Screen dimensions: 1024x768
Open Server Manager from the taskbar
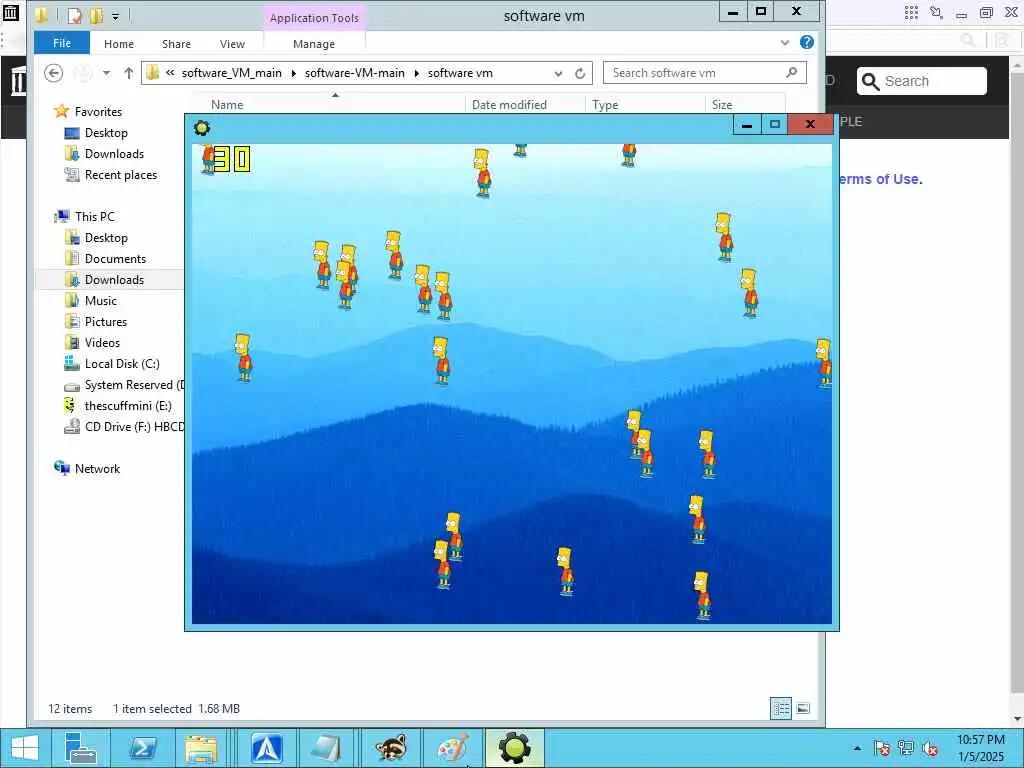pyautogui.click(x=81, y=748)
